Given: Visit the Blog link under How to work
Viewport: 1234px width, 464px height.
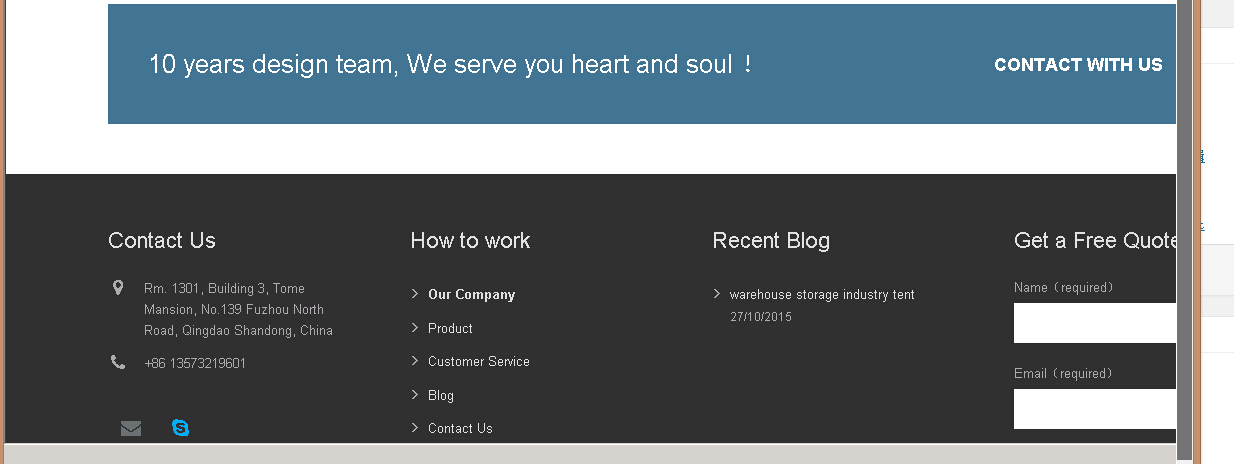Looking at the screenshot, I should pyautogui.click(x=440, y=395).
